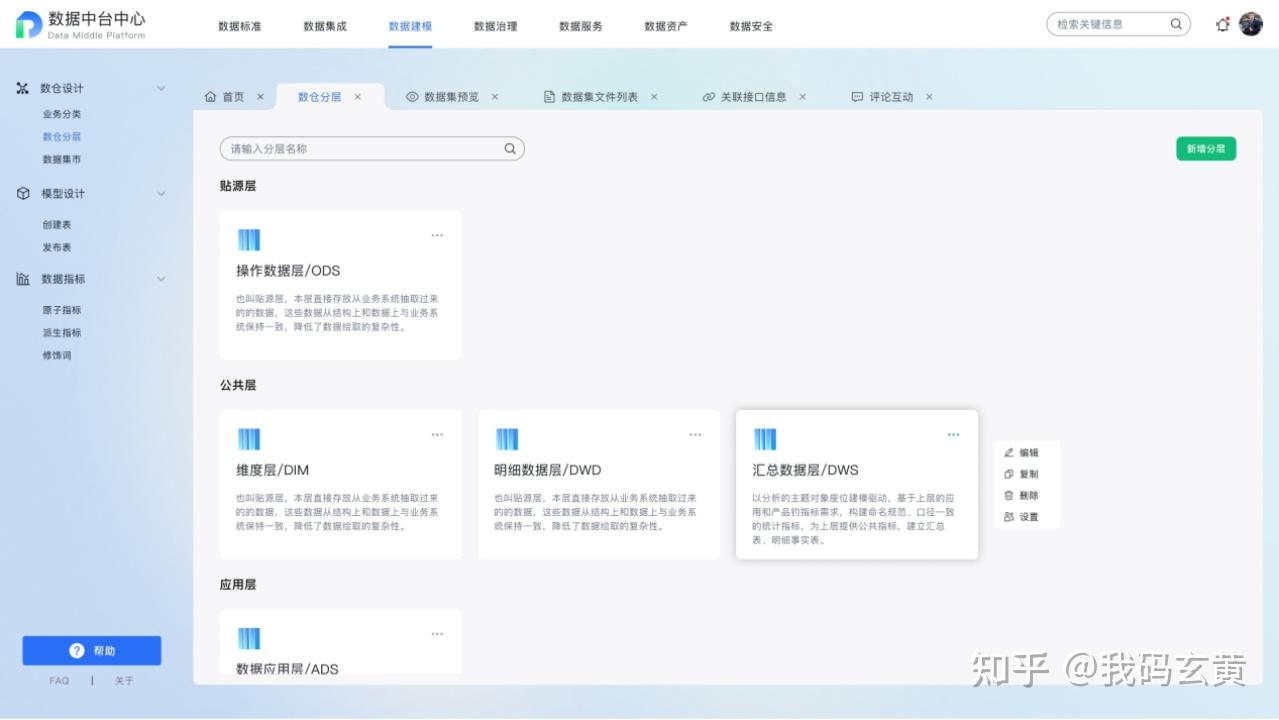This screenshot has width=1279, height=720.
Task: Collapse the 数据指标 sidebar group
Action: click(161, 279)
